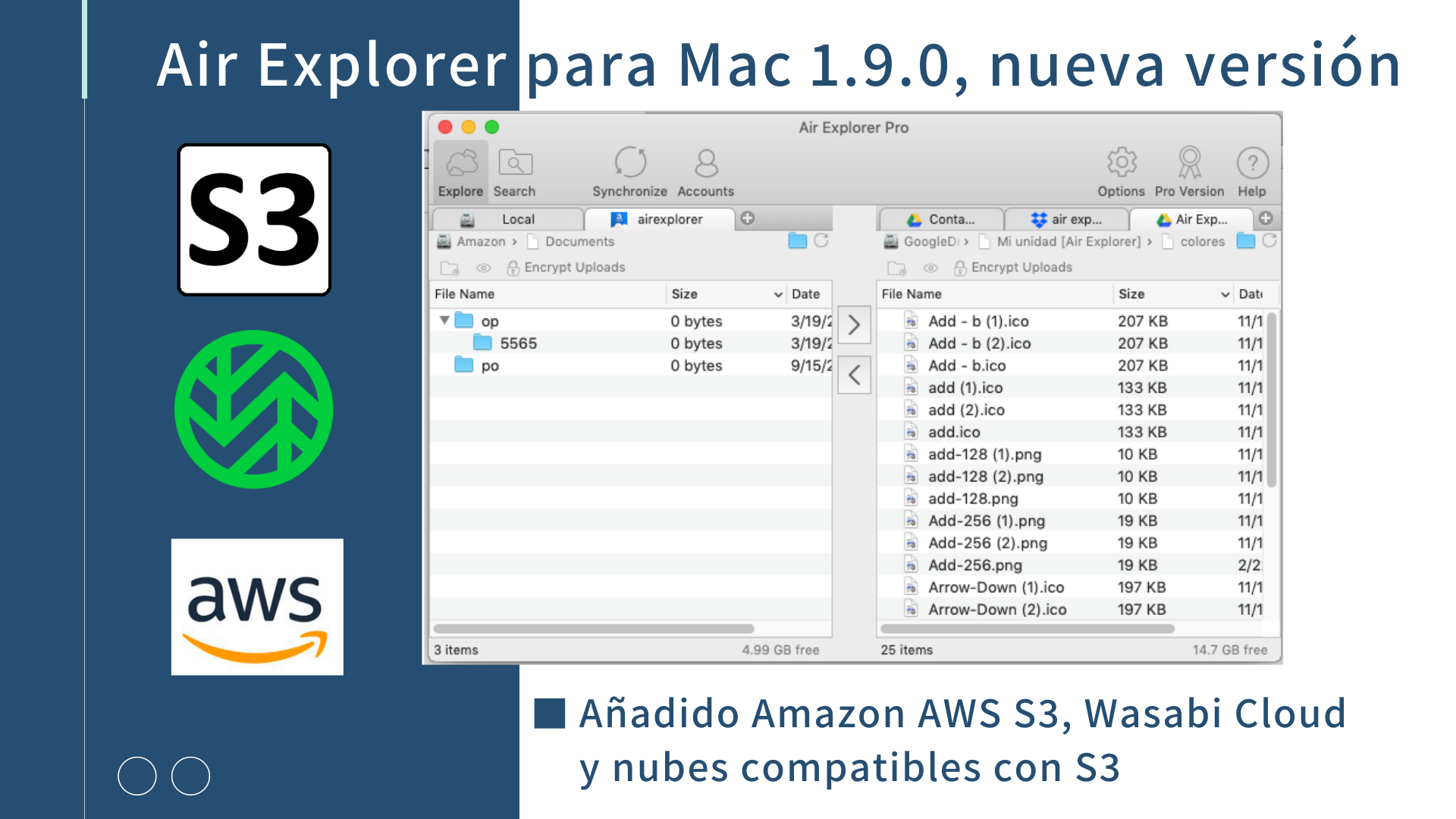This screenshot has width=1456, height=819.
Task: Collapse the op folder tree
Action: [x=444, y=321]
